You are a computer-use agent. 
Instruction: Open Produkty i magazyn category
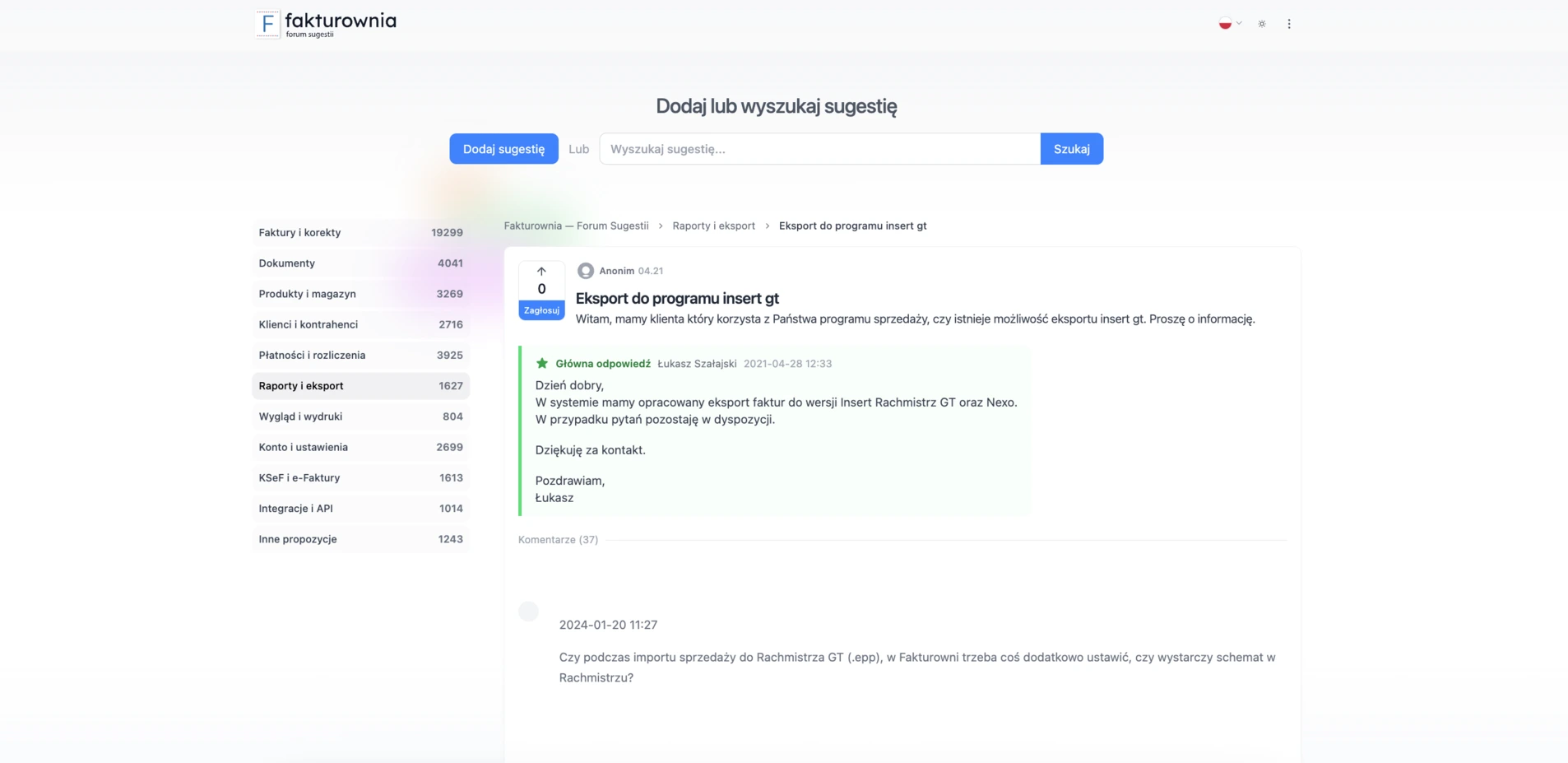[x=360, y=294]
